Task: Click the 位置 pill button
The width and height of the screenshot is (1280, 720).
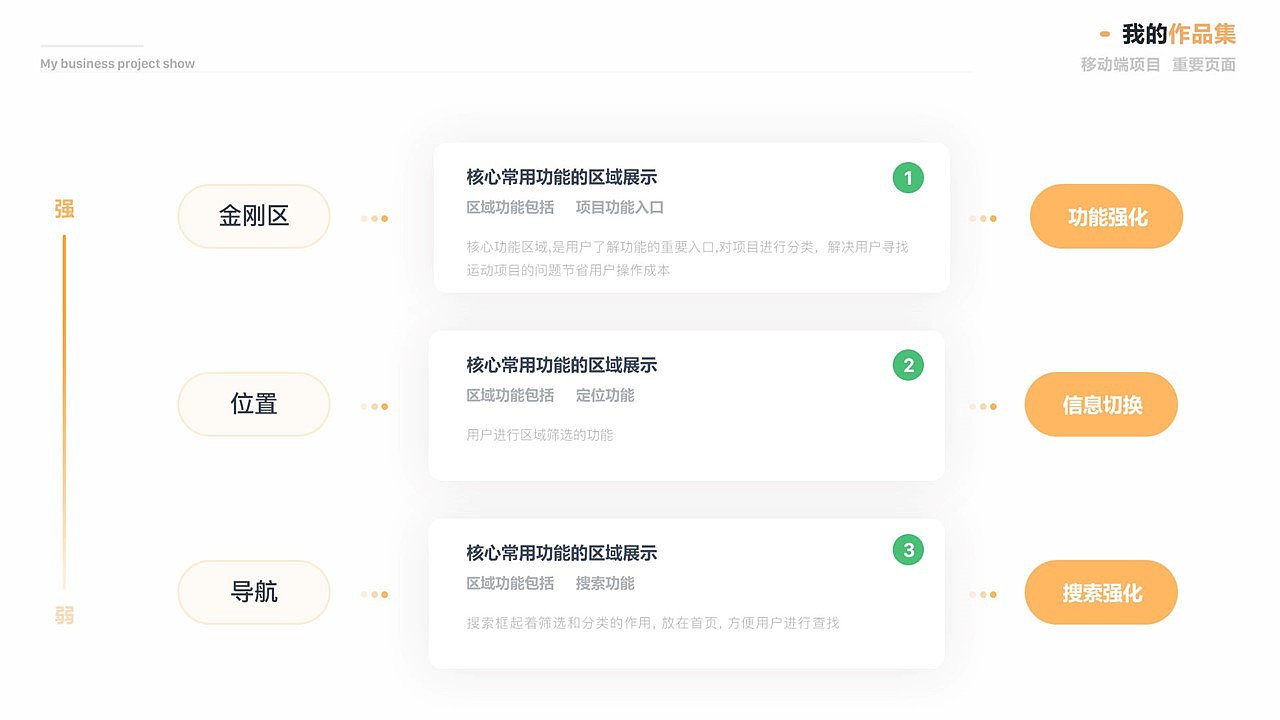Action: click(x=254, y=404)
